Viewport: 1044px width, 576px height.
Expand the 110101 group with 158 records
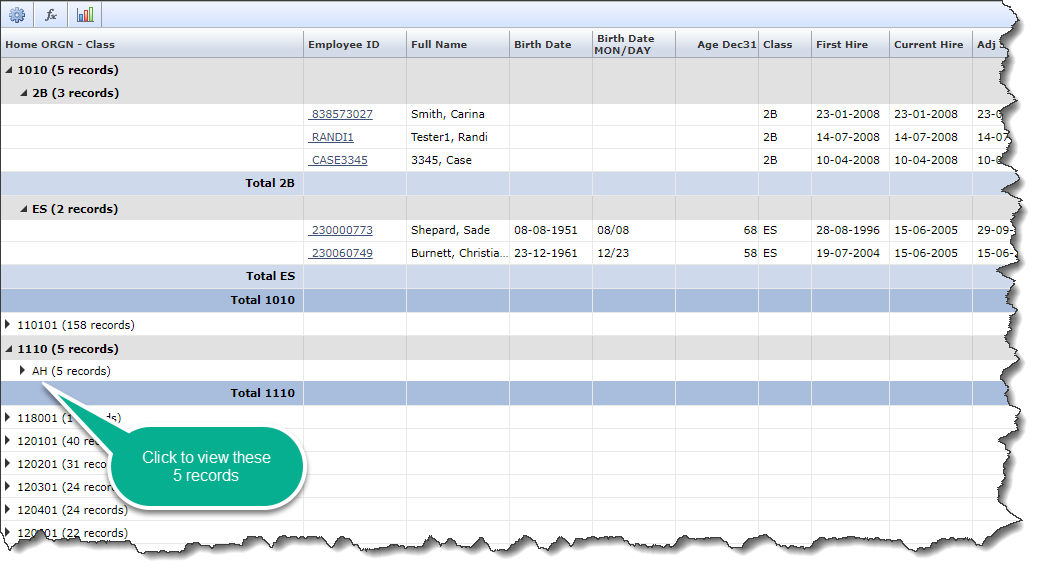(x=10, y=325)
